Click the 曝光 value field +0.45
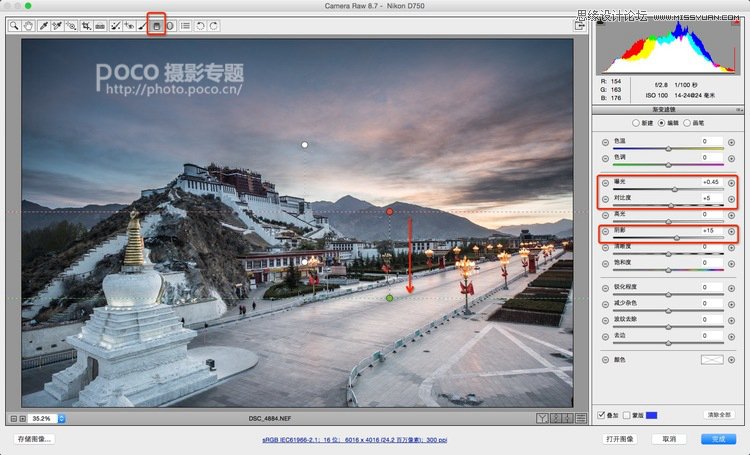 [711, 182]
